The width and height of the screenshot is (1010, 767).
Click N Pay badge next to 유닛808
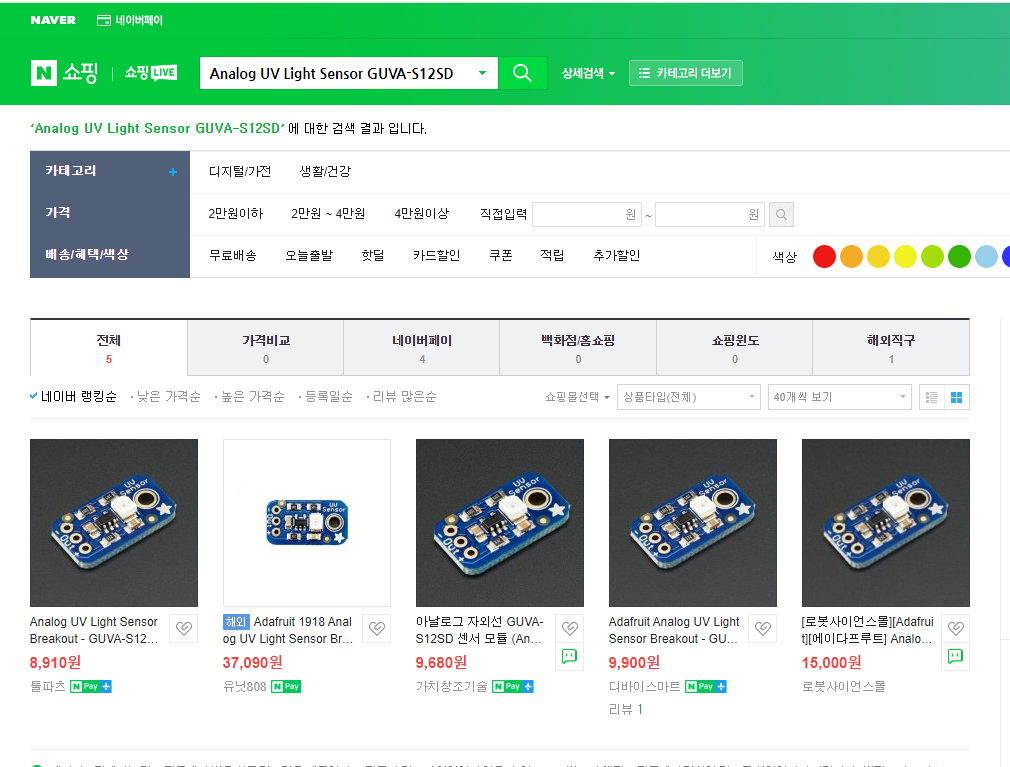[286, 687]
